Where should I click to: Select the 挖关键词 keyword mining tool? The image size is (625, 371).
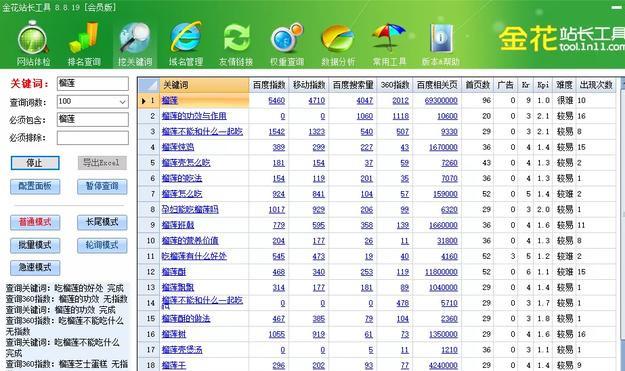click(135, 44)
